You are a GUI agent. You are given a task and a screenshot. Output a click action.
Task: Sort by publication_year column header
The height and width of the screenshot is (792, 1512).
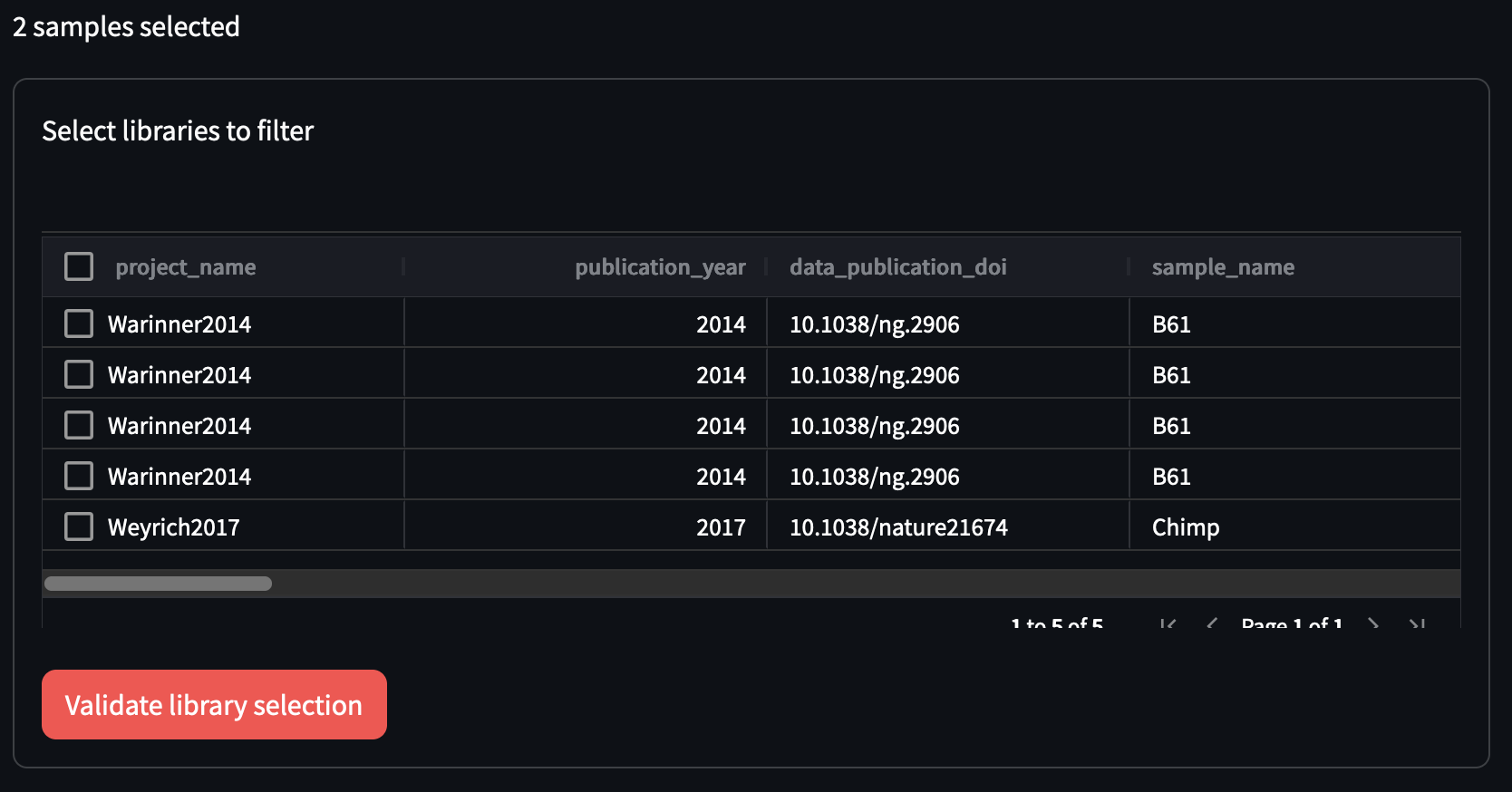[660, 267]
